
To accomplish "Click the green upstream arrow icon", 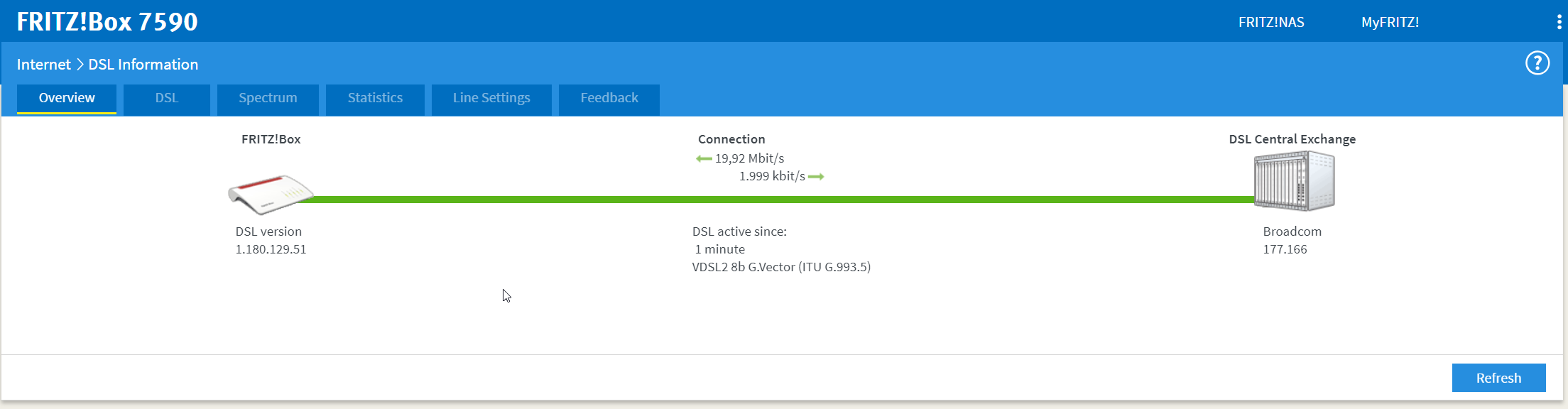I will 816,177.
